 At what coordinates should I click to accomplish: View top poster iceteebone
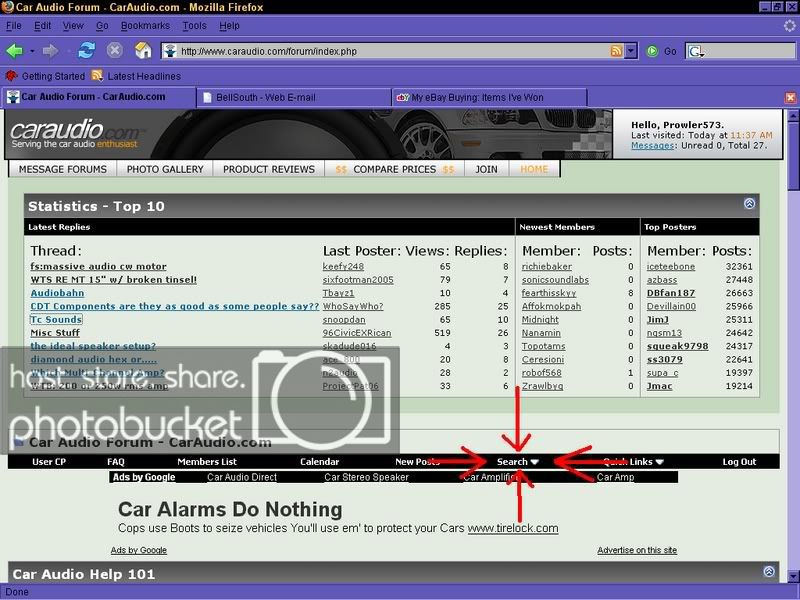pos(670,266)
